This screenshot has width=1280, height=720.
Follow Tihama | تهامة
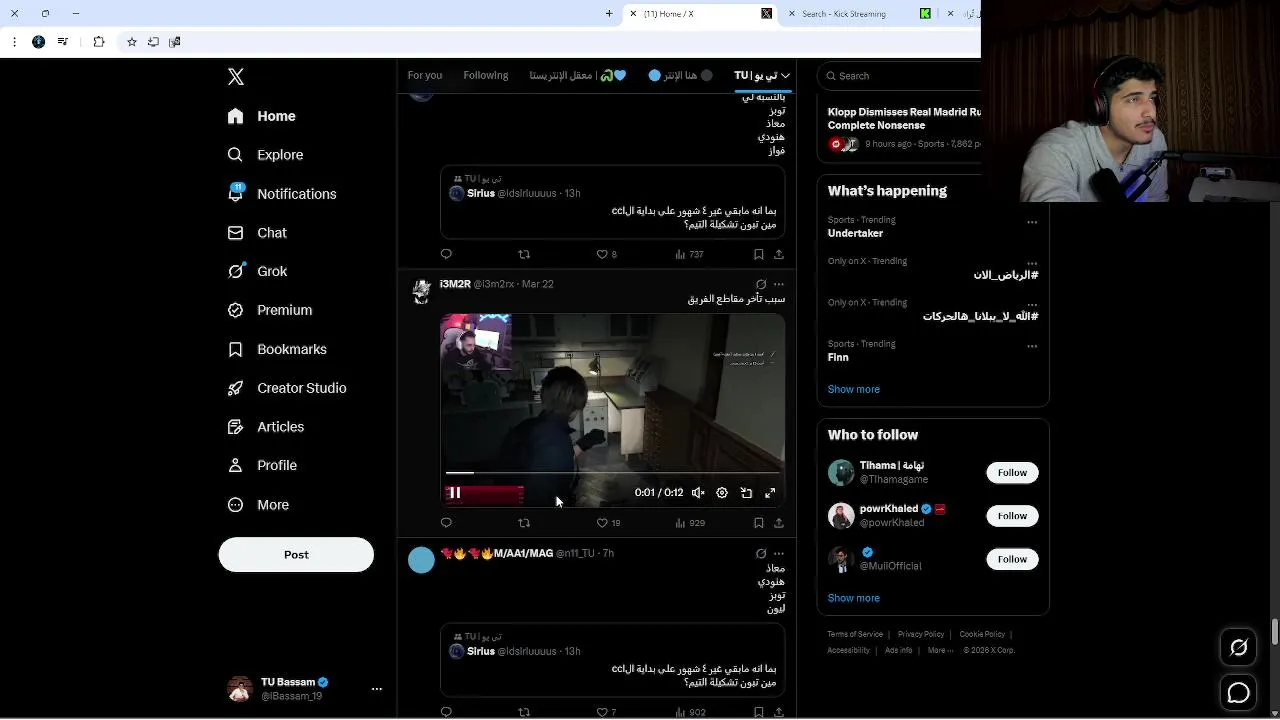click(x=1012, y=473)
